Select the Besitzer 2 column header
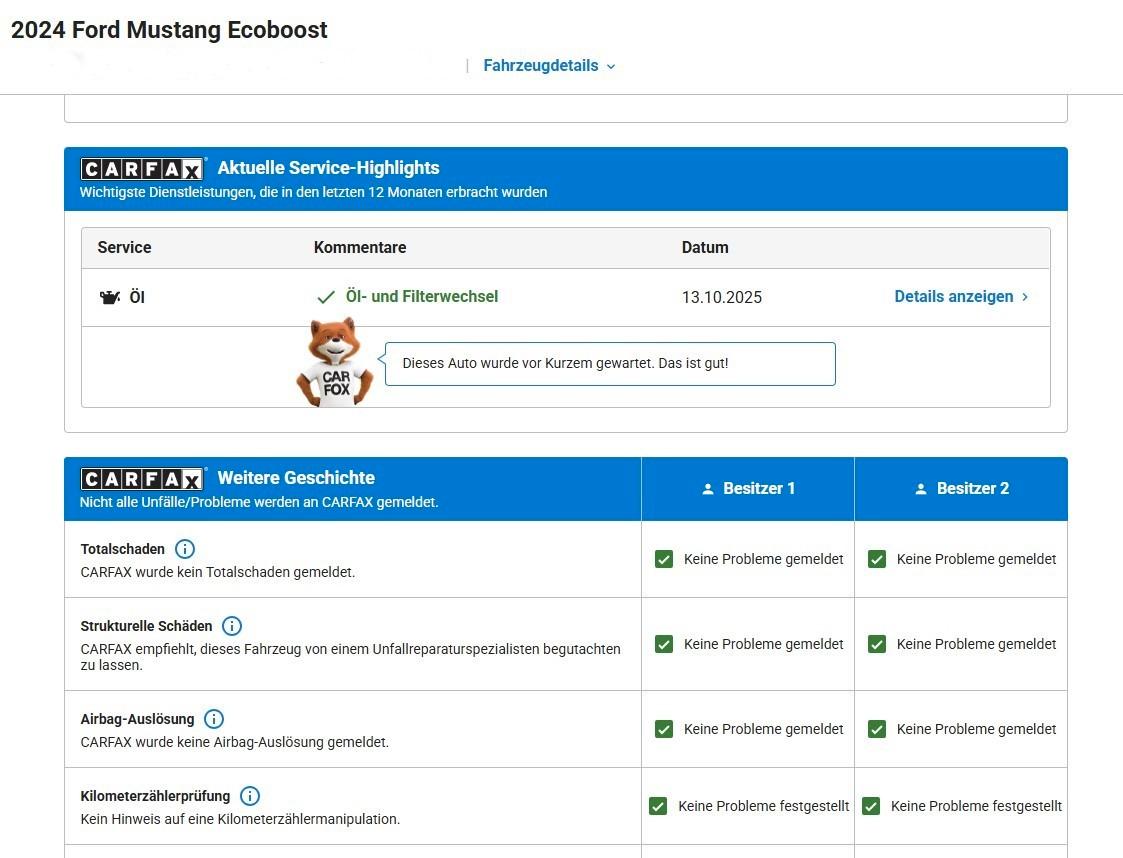1123x858 pixels. pos(961,489)
